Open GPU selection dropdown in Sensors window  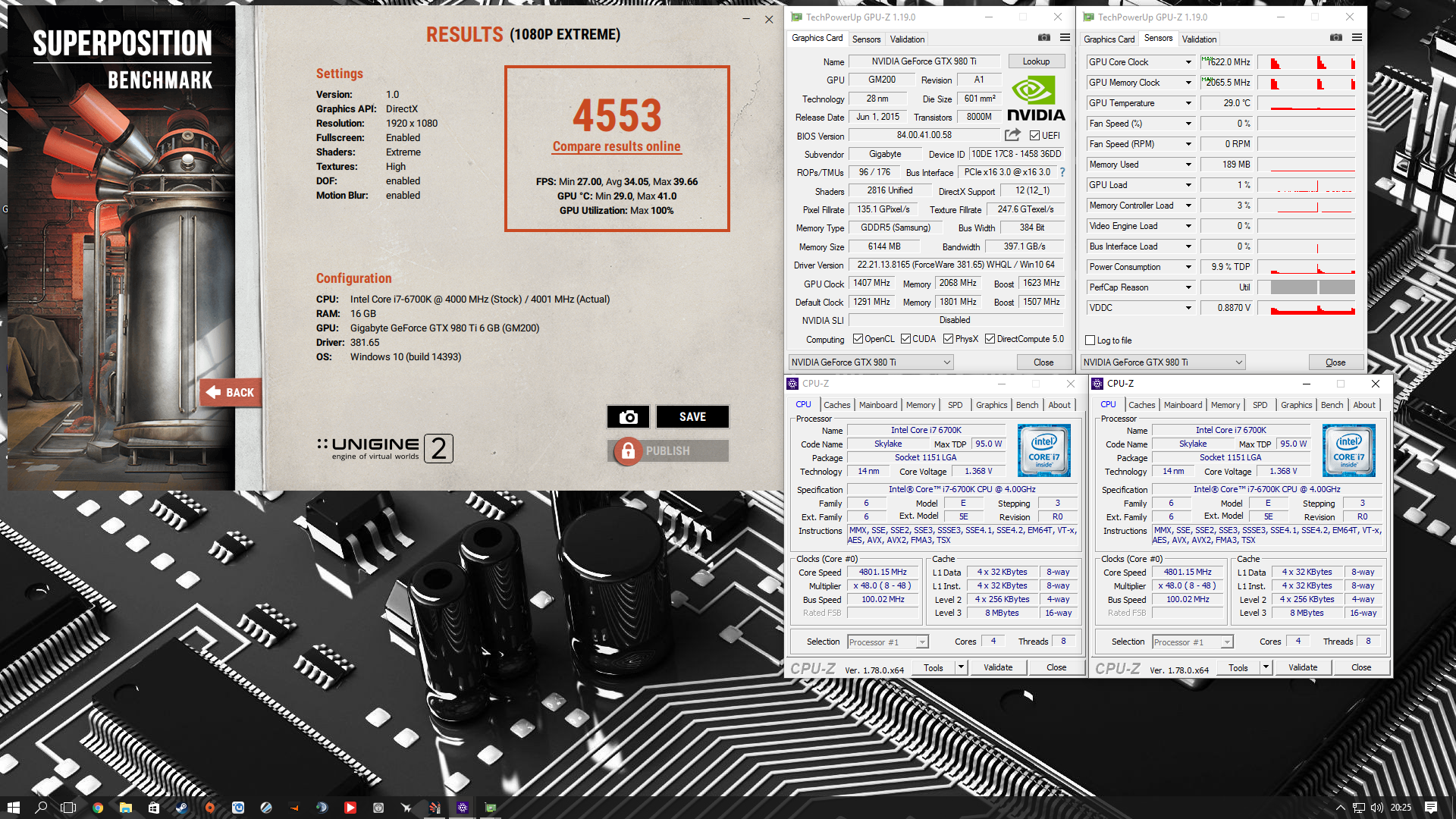pos(1163,362)
